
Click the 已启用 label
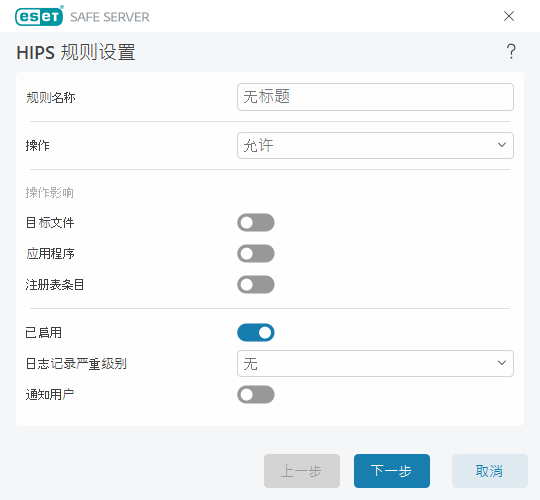44,333
